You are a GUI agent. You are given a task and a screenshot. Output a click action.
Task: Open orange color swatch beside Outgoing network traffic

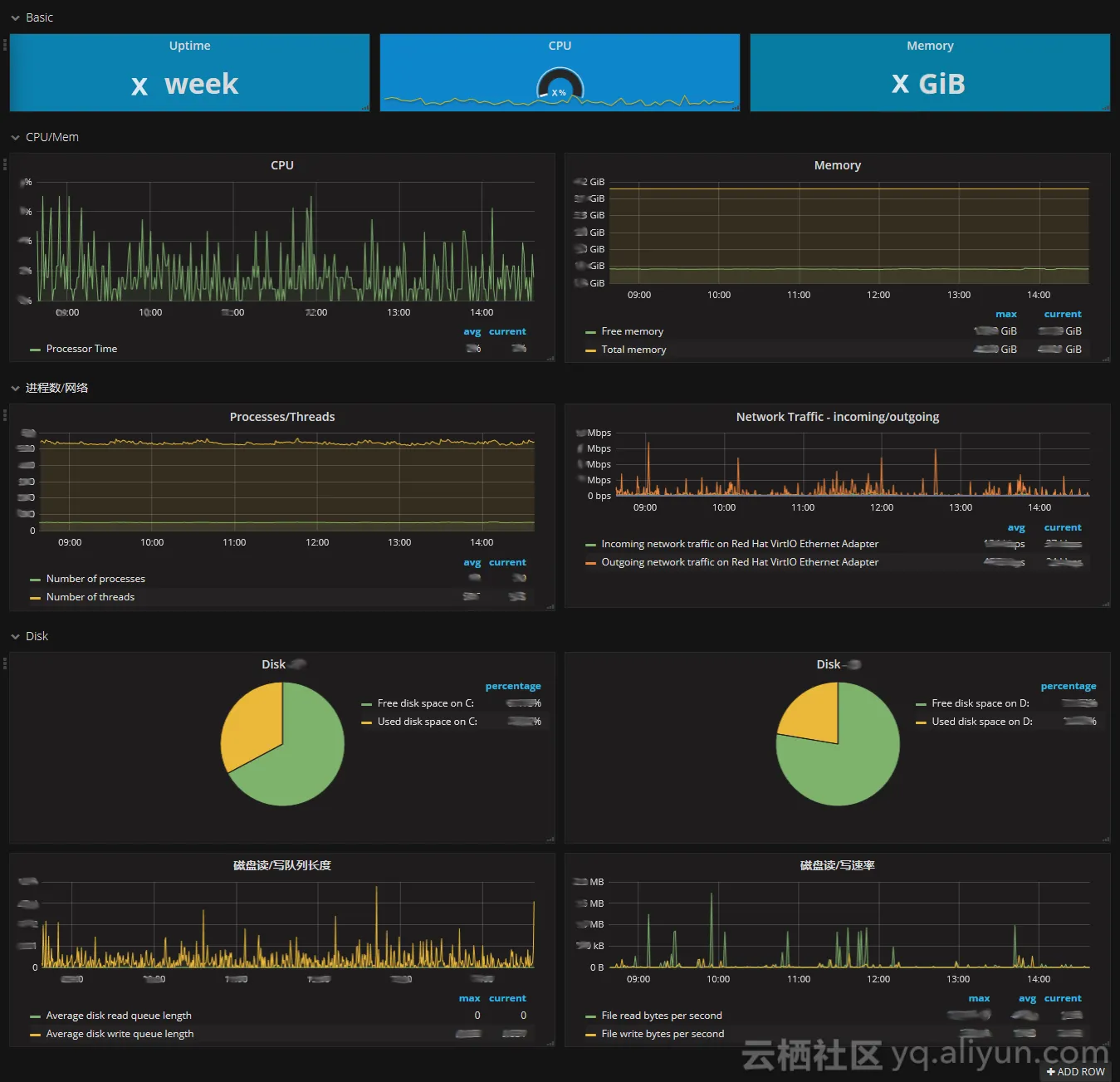590,563
